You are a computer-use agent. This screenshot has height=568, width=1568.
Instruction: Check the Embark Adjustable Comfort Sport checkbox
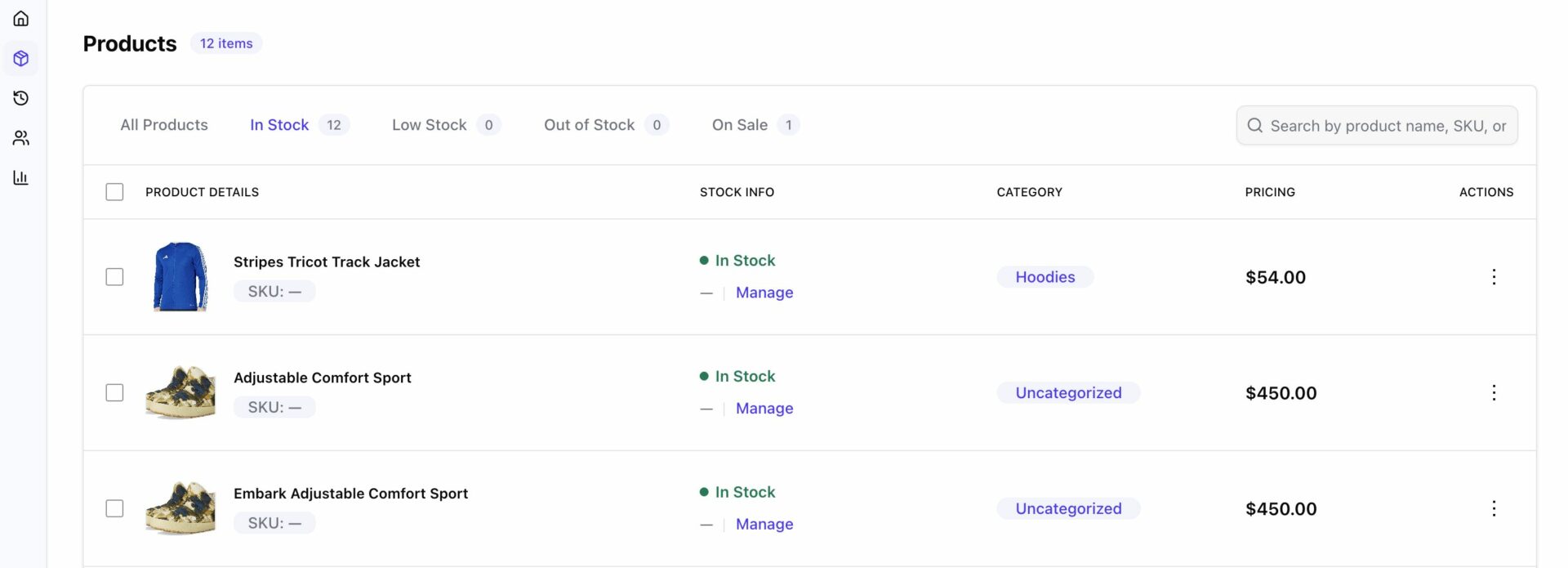[x=114, y=508]
